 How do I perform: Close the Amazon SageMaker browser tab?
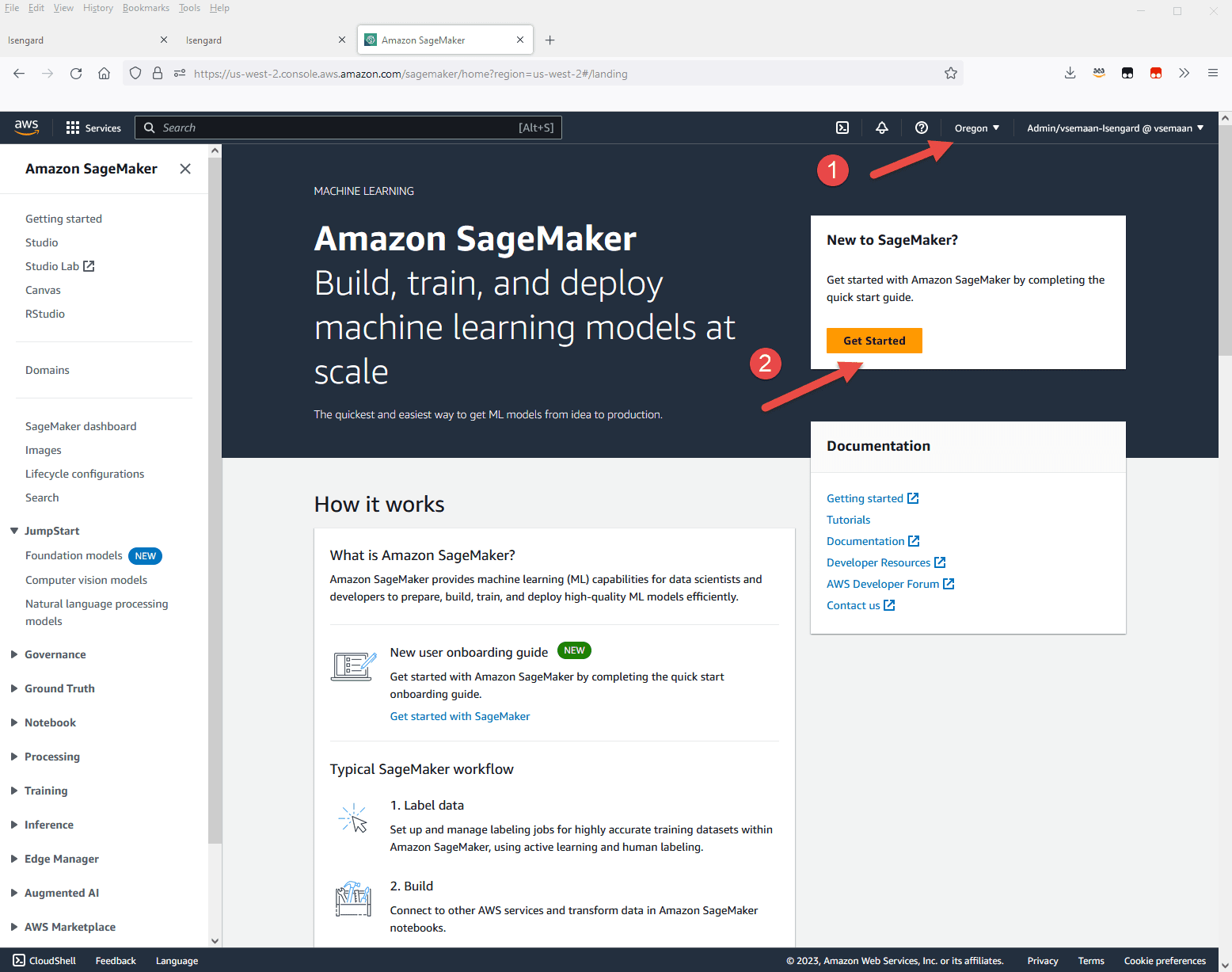[520, 40]
